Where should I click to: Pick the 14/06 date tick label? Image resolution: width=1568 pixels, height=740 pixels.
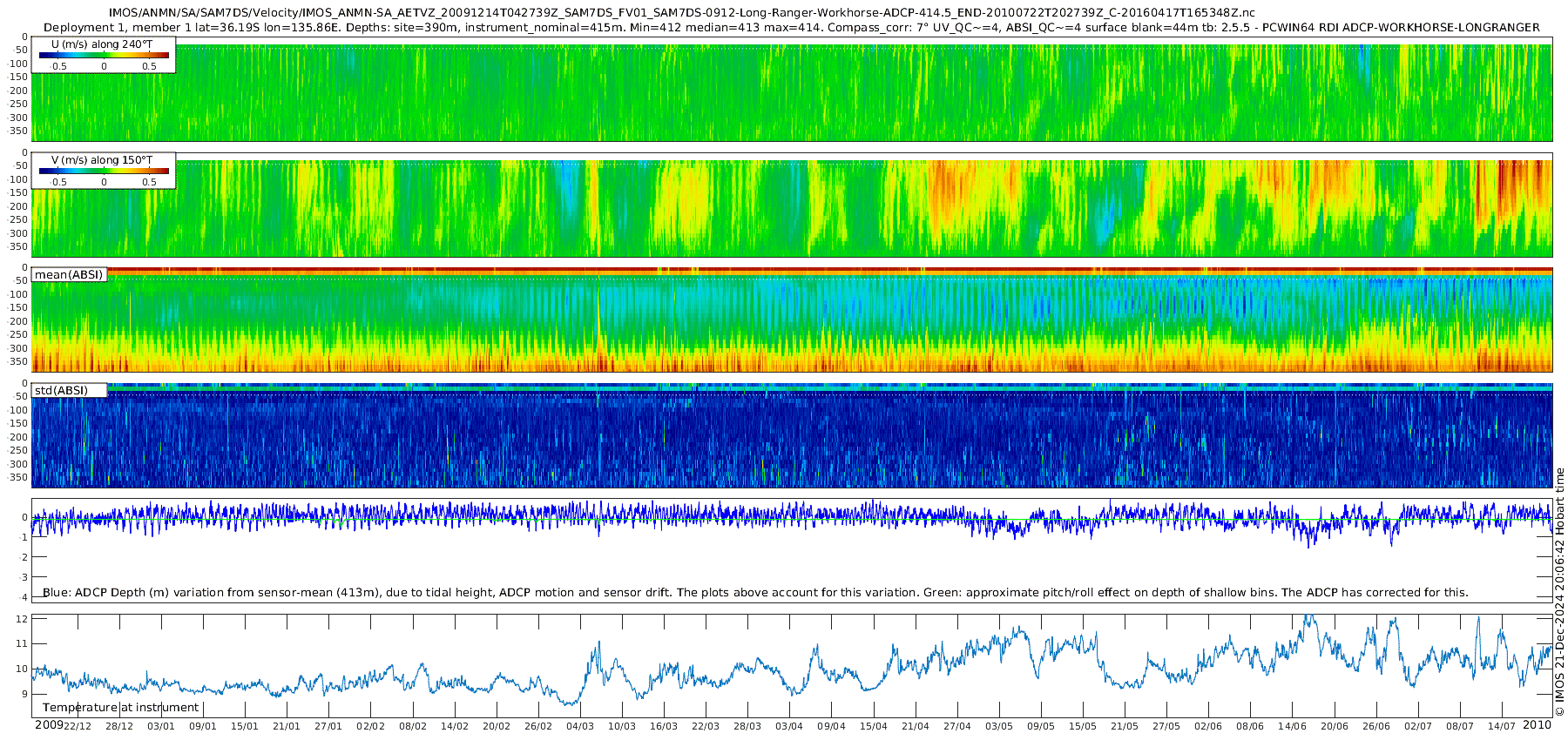pos(1292,726)
